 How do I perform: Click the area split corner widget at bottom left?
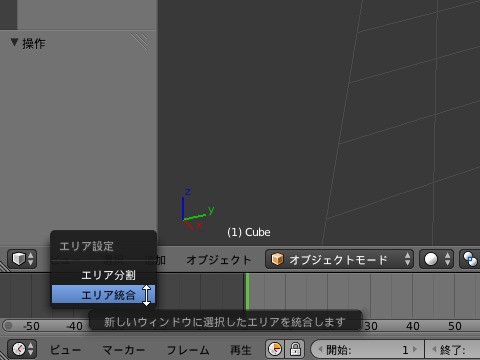coord(4,266)
